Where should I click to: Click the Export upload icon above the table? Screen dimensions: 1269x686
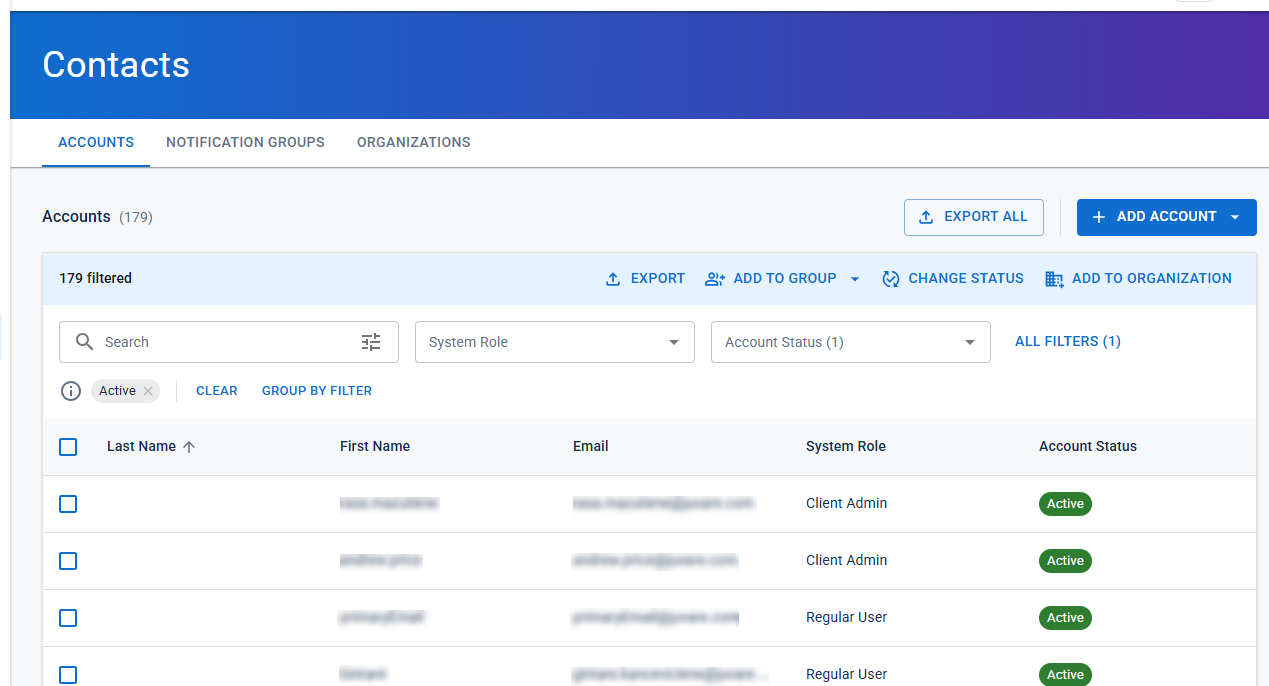click(x=613, y=279)
